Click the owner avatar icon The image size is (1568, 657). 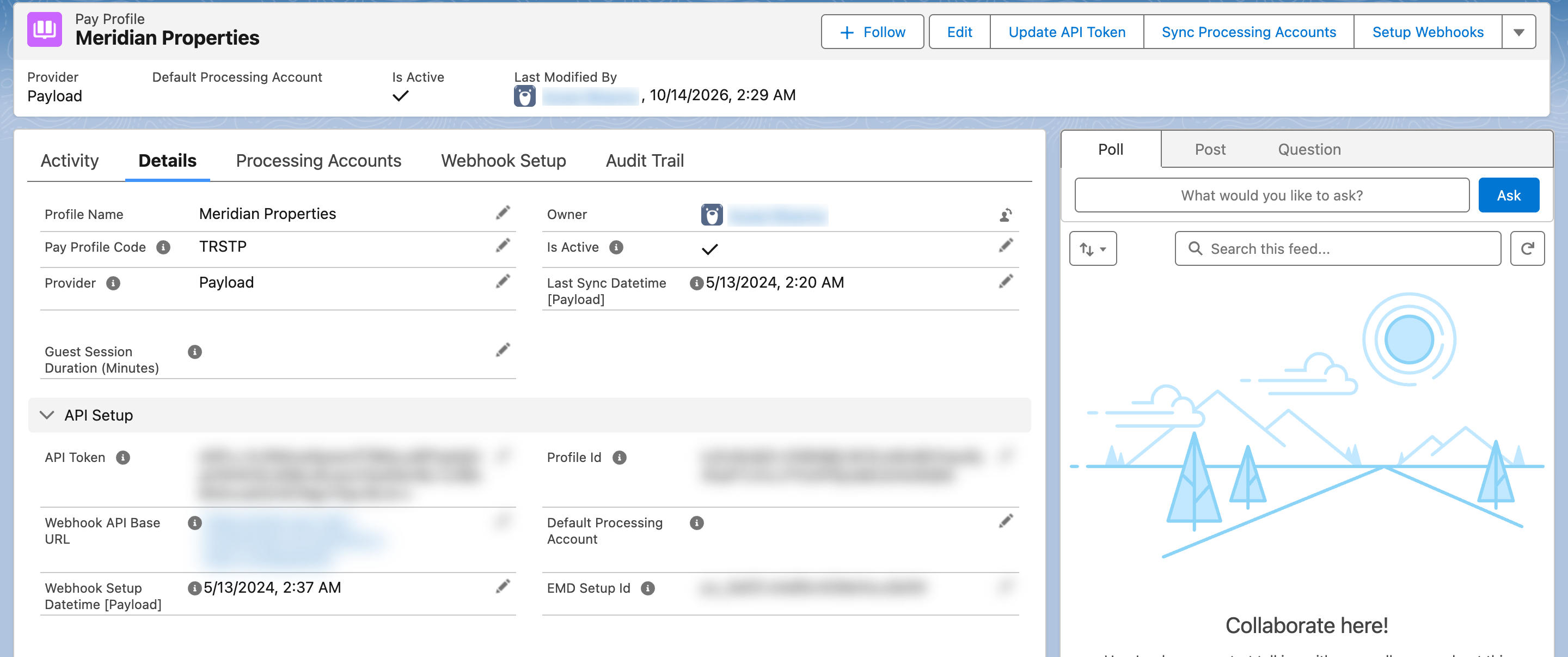pos(712,215)
